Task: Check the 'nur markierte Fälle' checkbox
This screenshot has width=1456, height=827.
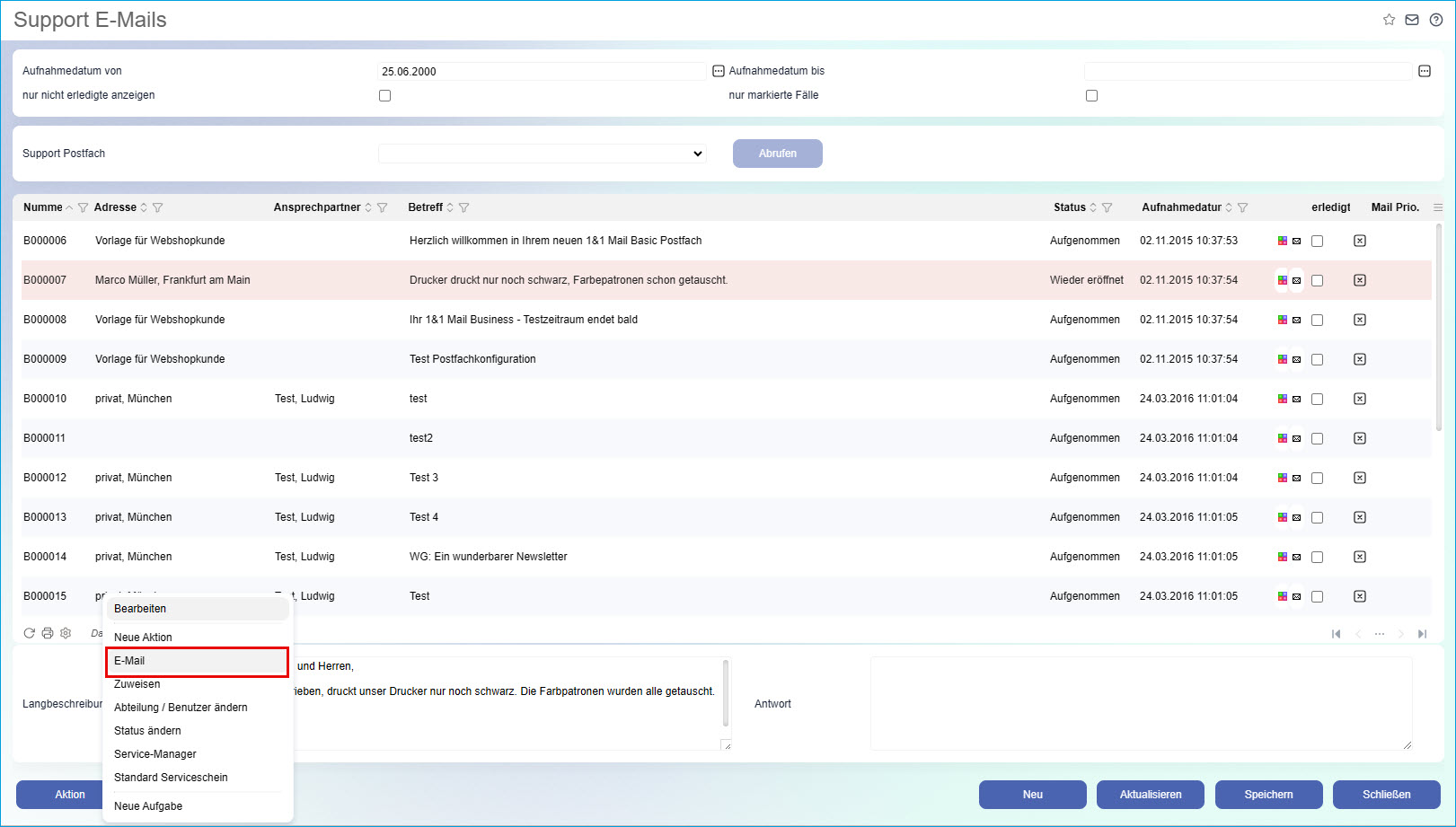Action: [1091, 95]
